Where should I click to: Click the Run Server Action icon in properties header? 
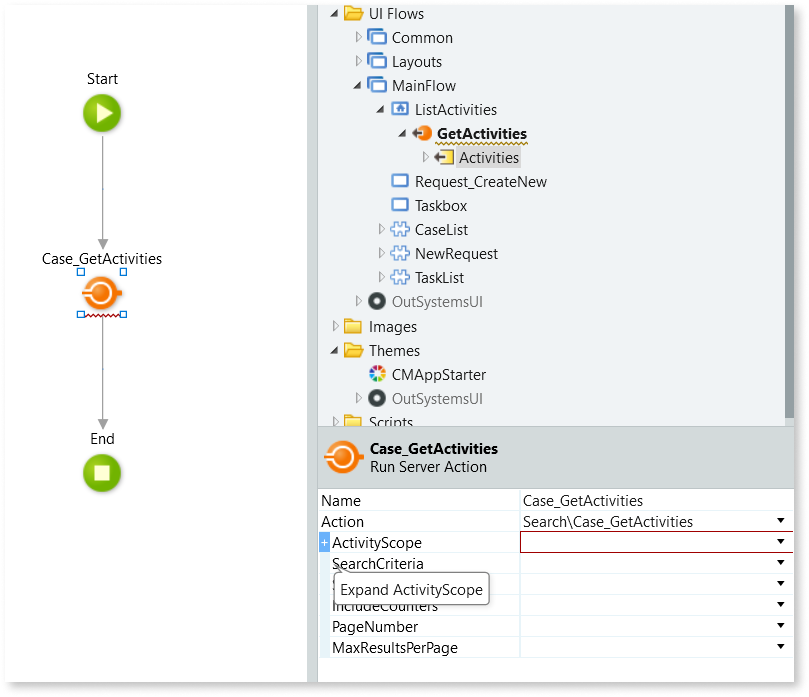340,457
